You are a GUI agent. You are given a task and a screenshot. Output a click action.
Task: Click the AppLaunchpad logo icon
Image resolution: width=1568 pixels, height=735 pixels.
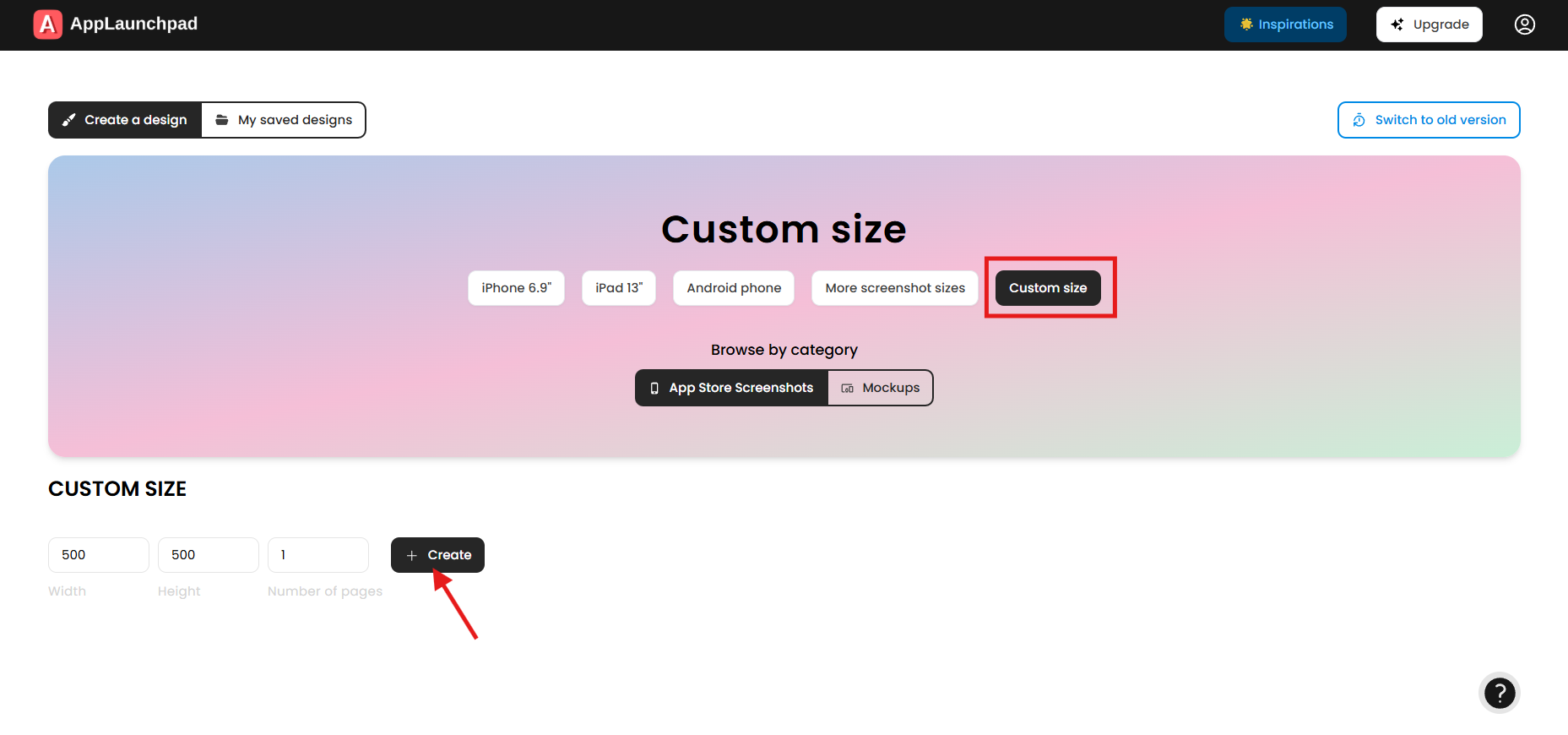click(x=47, y=24)
